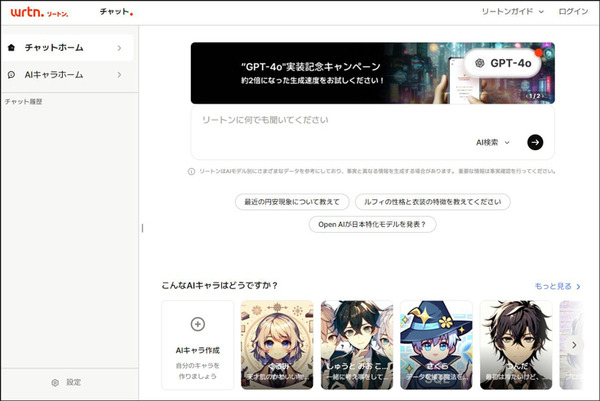Click the home icon beside チャットホーム

tap(12, 47)
